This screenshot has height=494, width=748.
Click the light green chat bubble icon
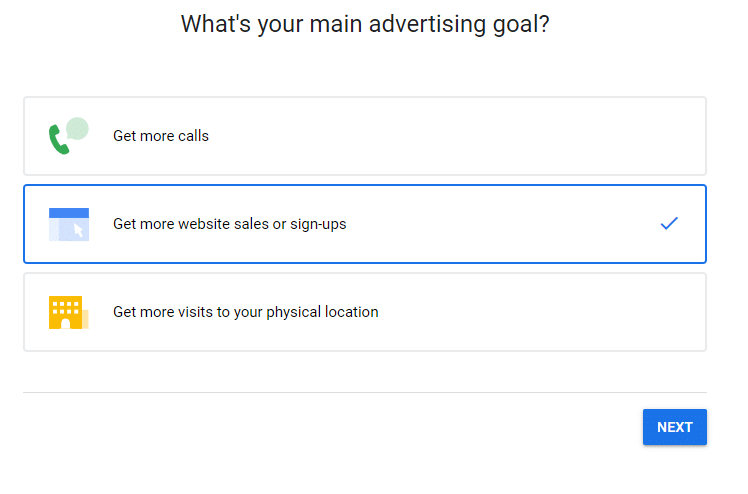click(x=77, y=128)
